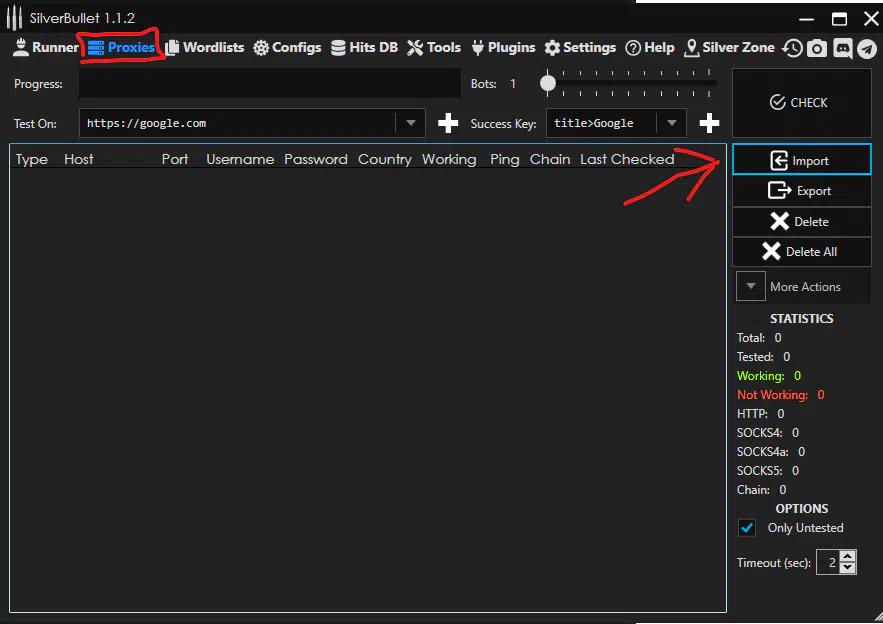Click the 'SOCKS4a:' statistic label
883x624 pixels.
763,452
